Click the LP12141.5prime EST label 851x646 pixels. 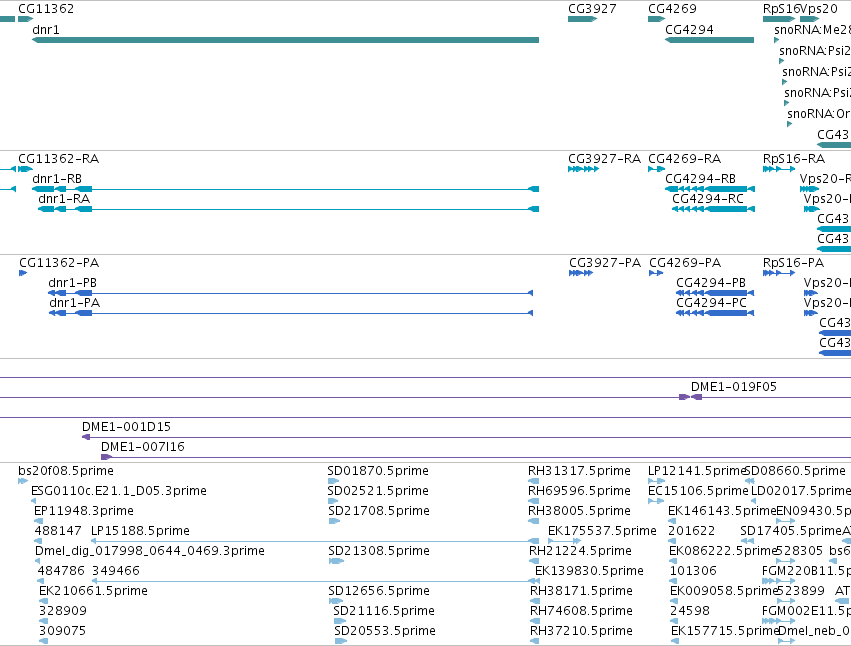[697, 471]
